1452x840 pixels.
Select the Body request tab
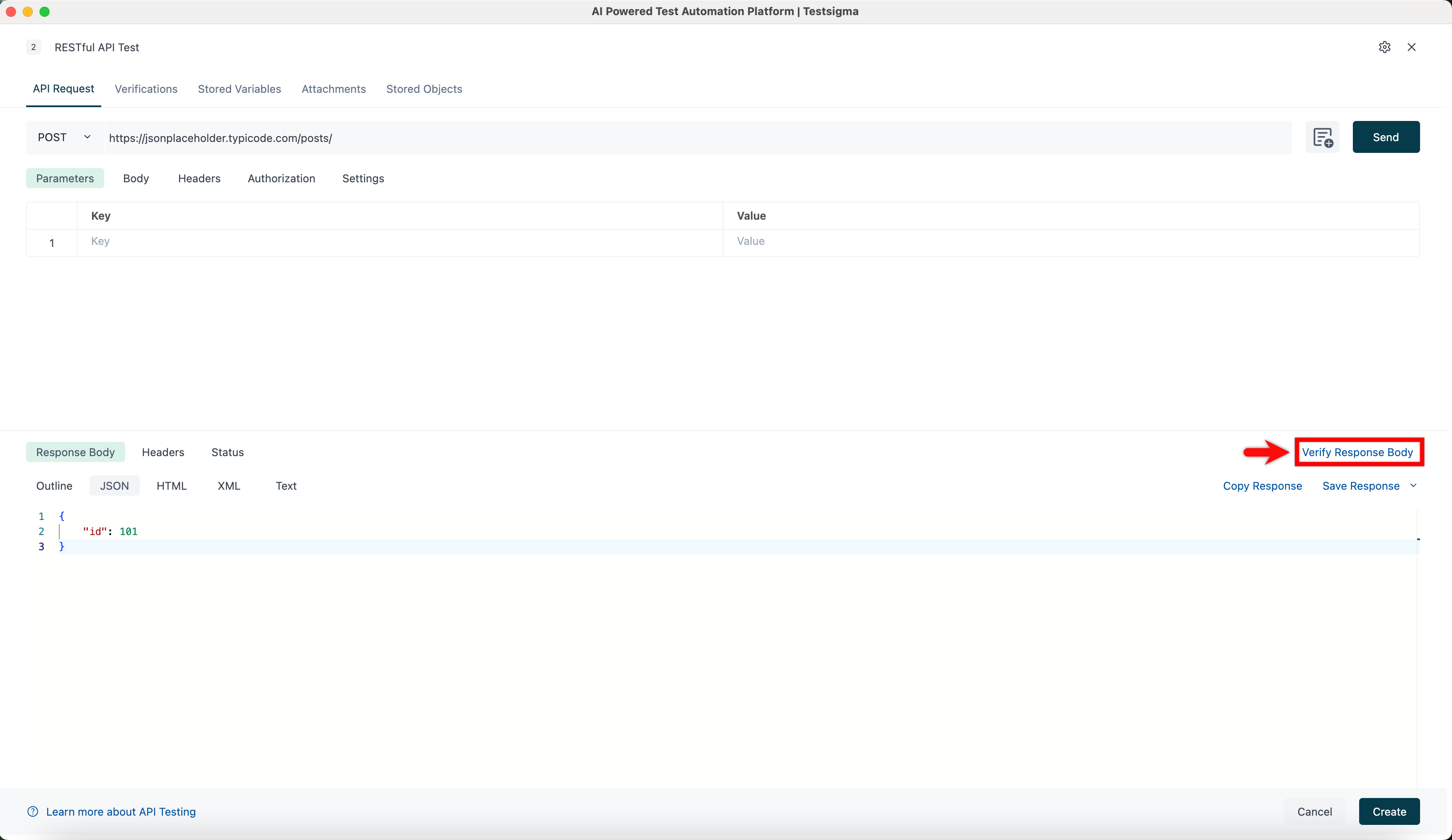click(x=136, y=178)
